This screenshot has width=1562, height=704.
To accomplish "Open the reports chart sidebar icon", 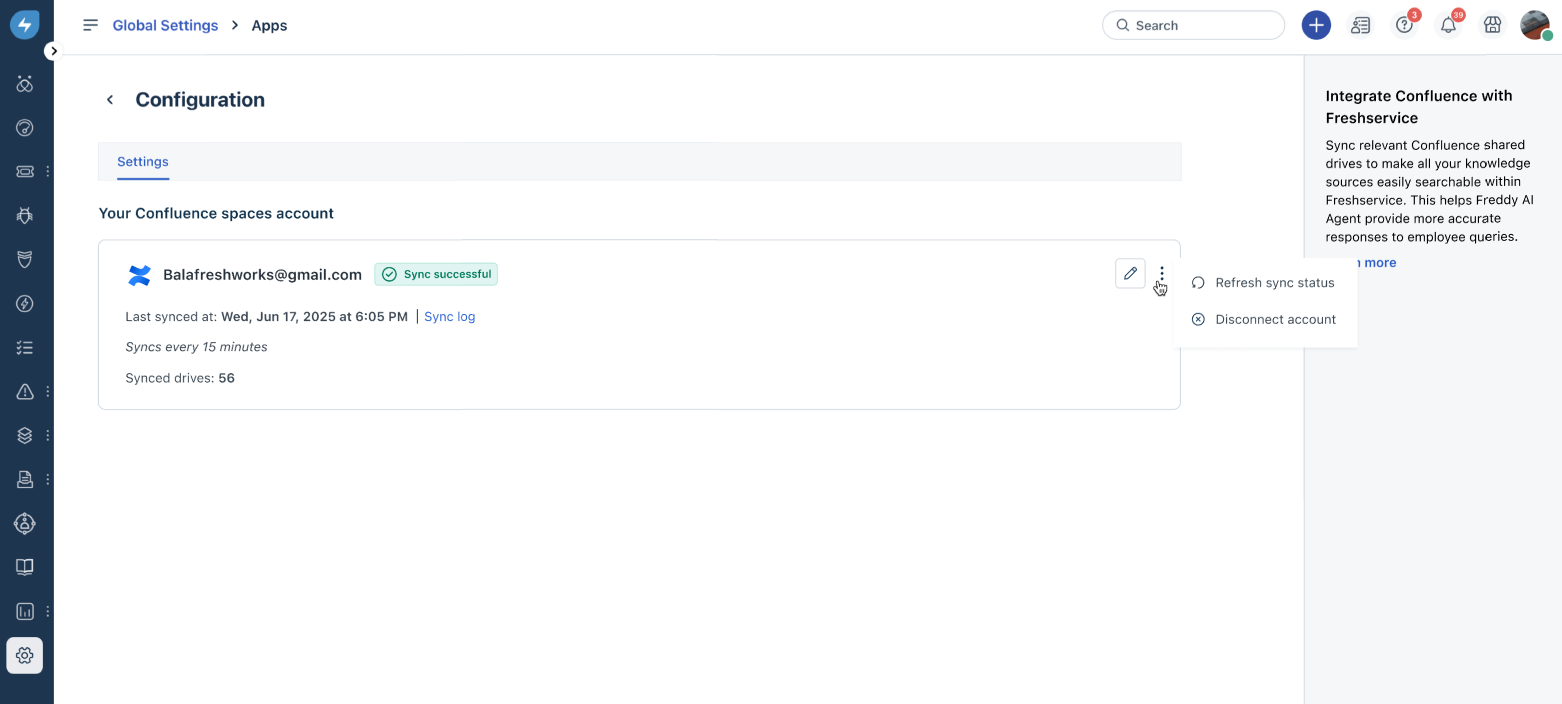I will tap(25, 611).
